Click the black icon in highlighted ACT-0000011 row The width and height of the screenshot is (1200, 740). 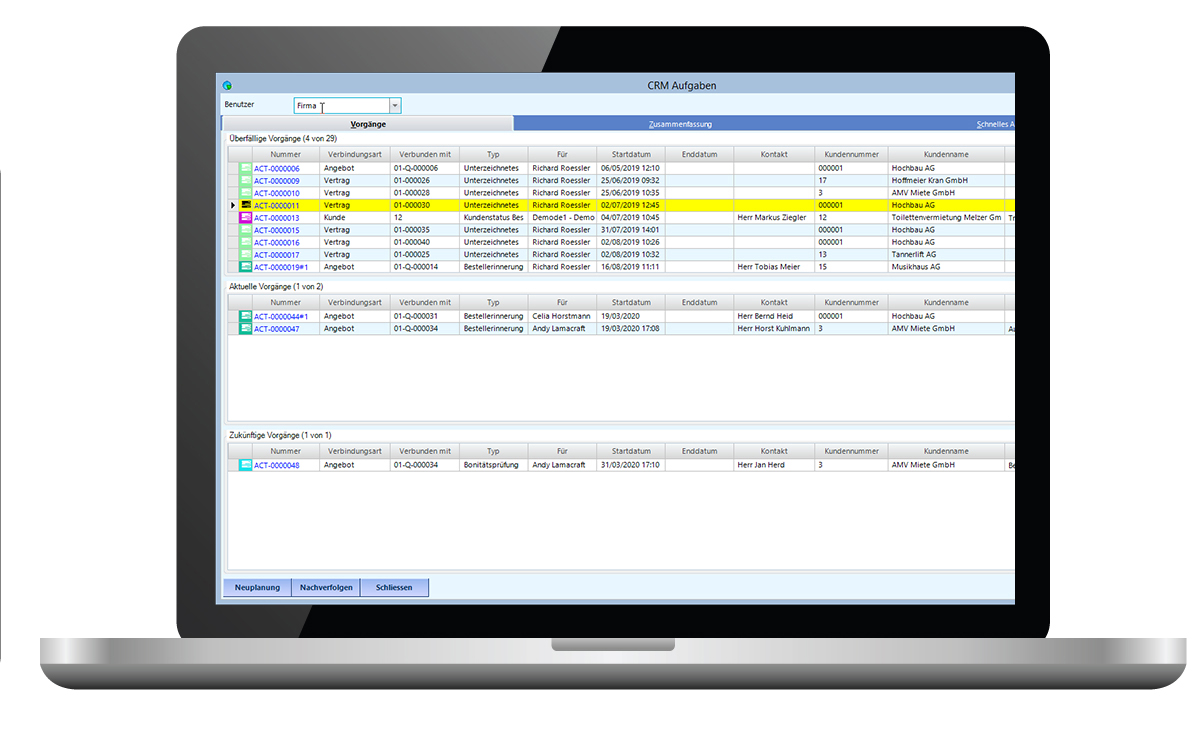coord(246,206)
